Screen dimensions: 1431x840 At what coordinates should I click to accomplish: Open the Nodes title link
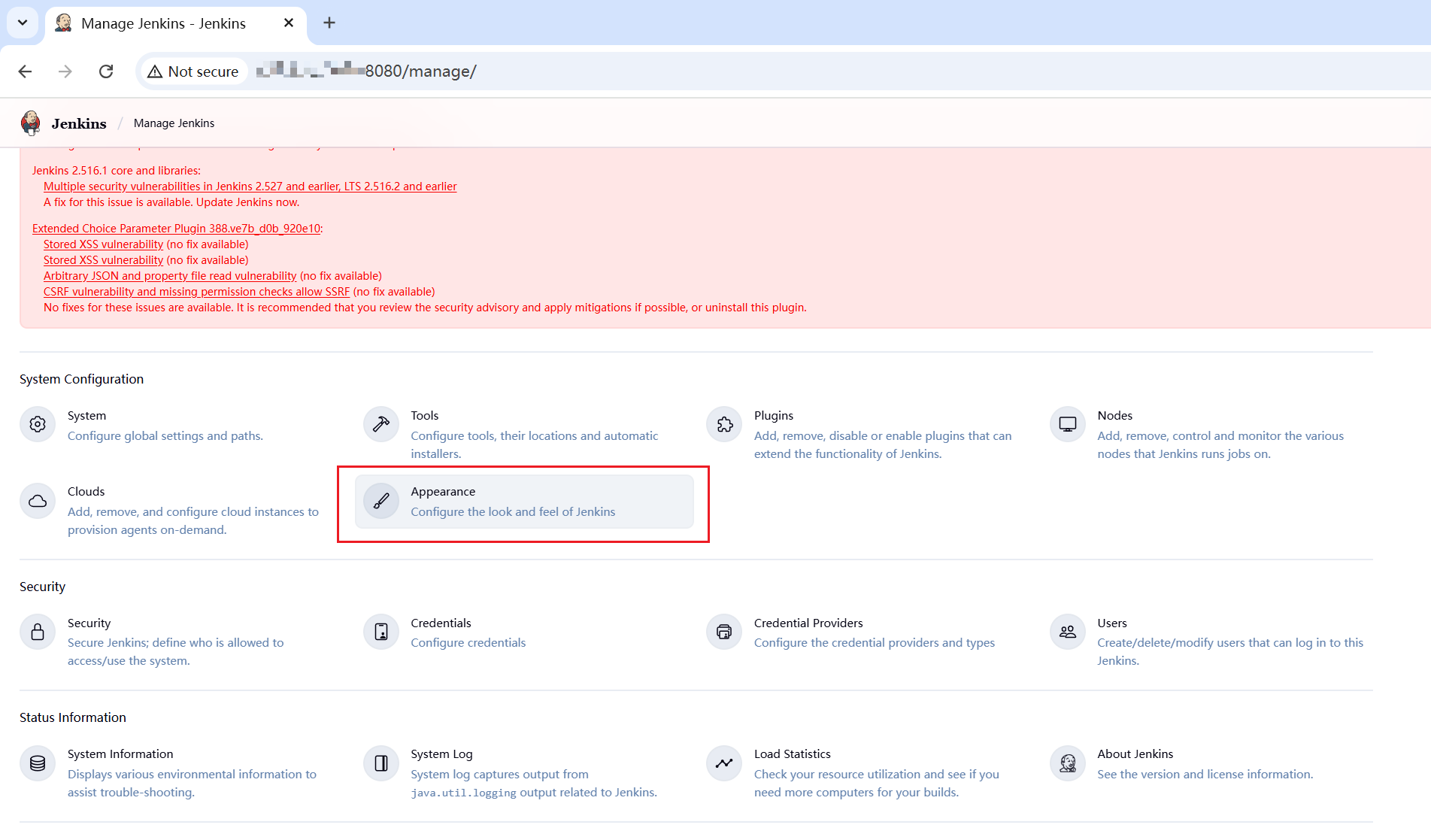pyautogui.click(x=1114, y=415)
